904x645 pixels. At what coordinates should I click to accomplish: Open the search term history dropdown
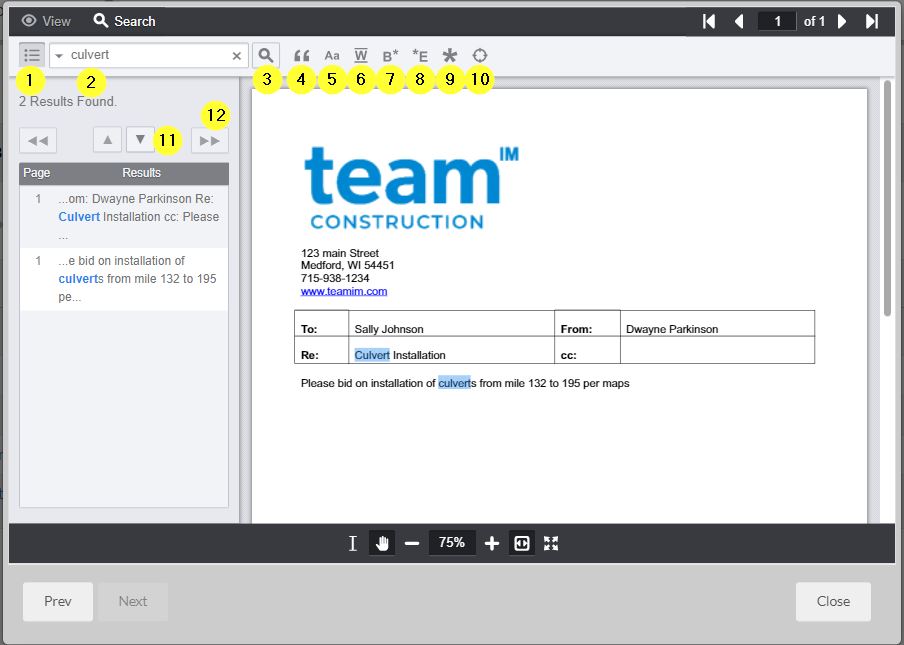tap(60, 55)
